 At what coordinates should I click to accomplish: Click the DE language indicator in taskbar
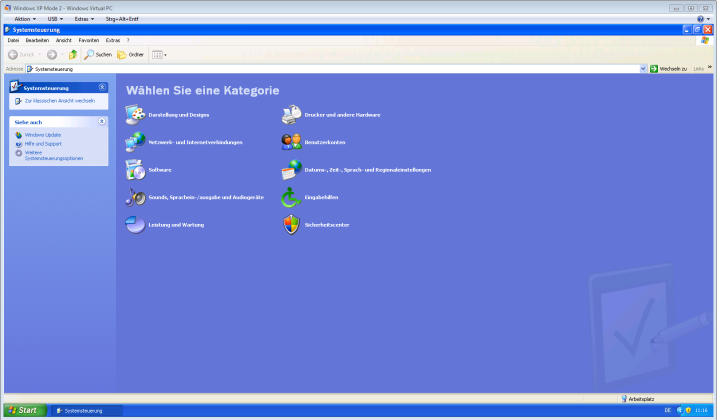[x=668, y=410]
